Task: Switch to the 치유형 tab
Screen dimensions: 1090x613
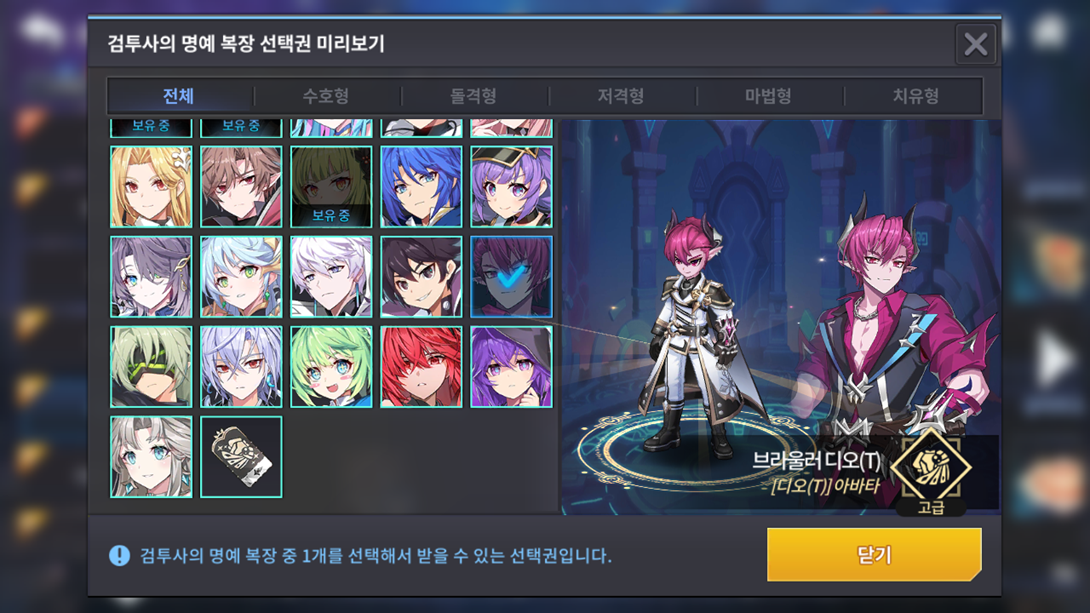Action: tap(916, 96)
